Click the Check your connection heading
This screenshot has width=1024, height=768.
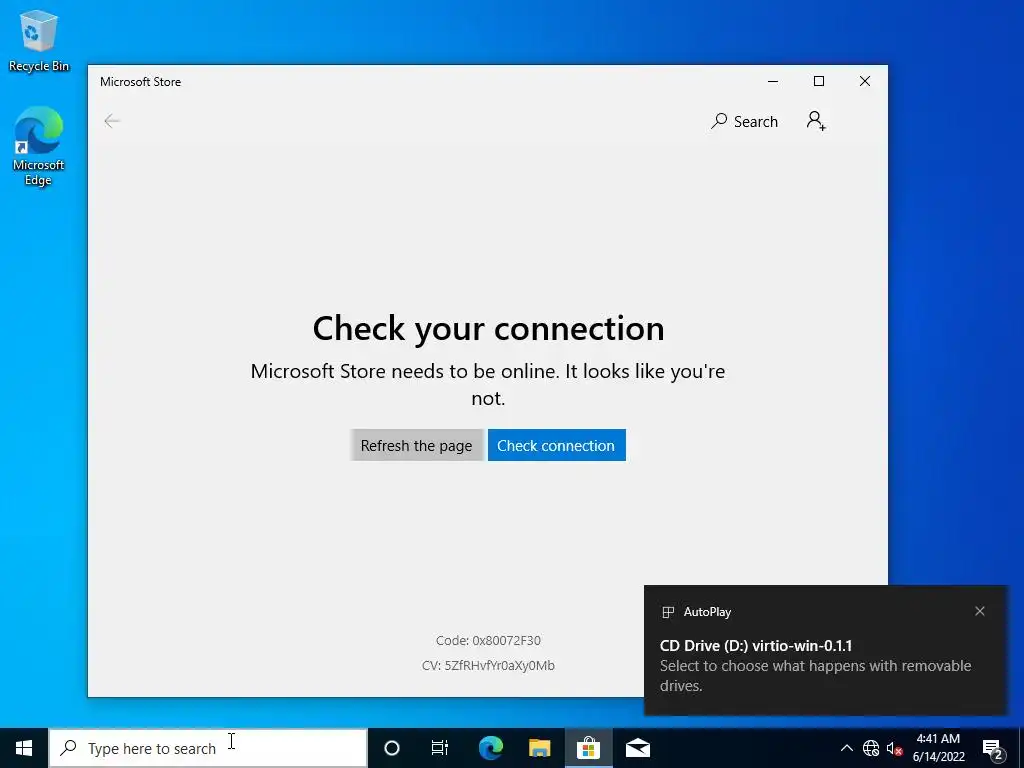pyautogui.click(x=488, y=328)
